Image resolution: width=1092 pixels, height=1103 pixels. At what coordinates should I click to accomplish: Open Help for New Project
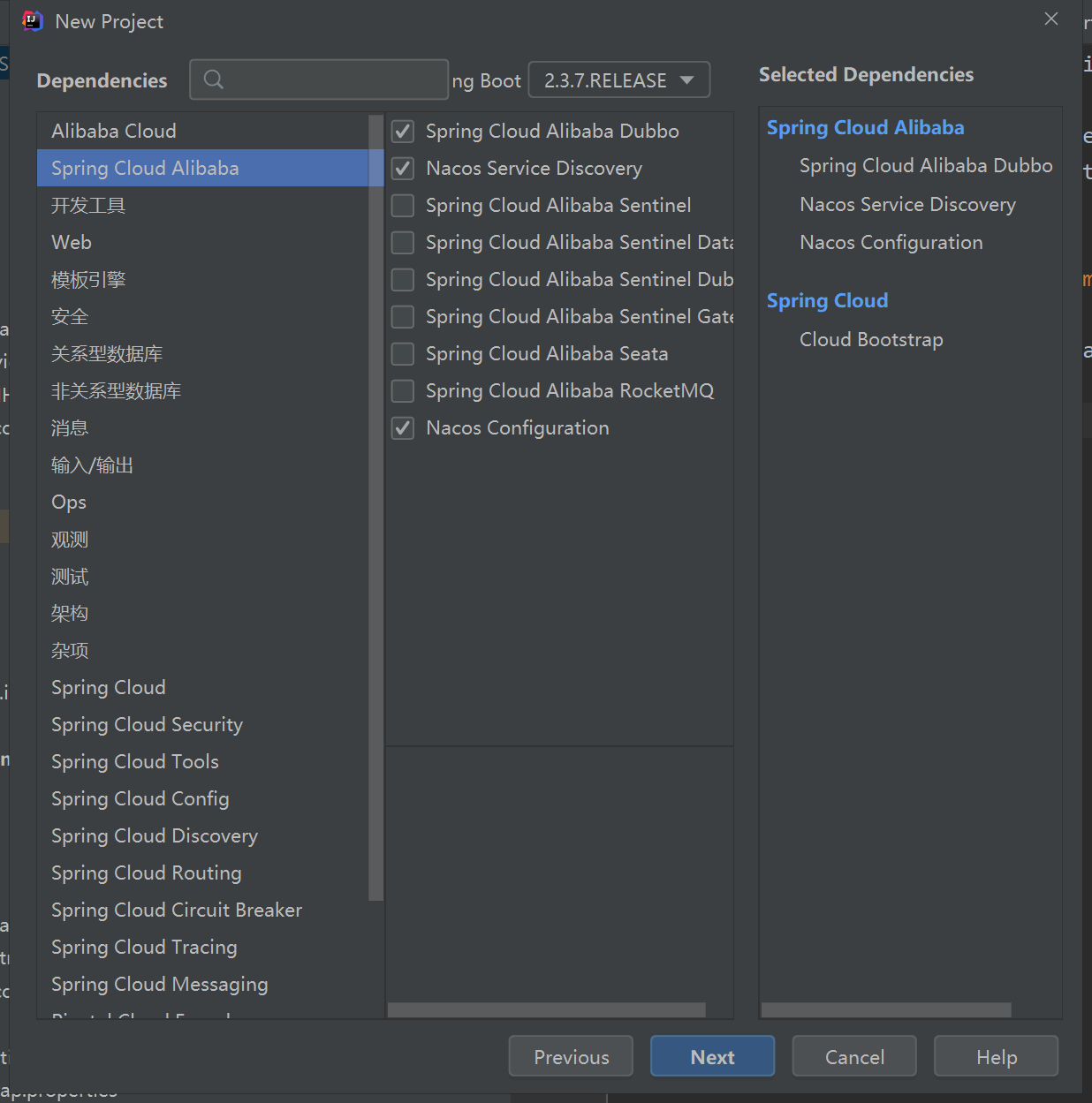point(996,1057)
